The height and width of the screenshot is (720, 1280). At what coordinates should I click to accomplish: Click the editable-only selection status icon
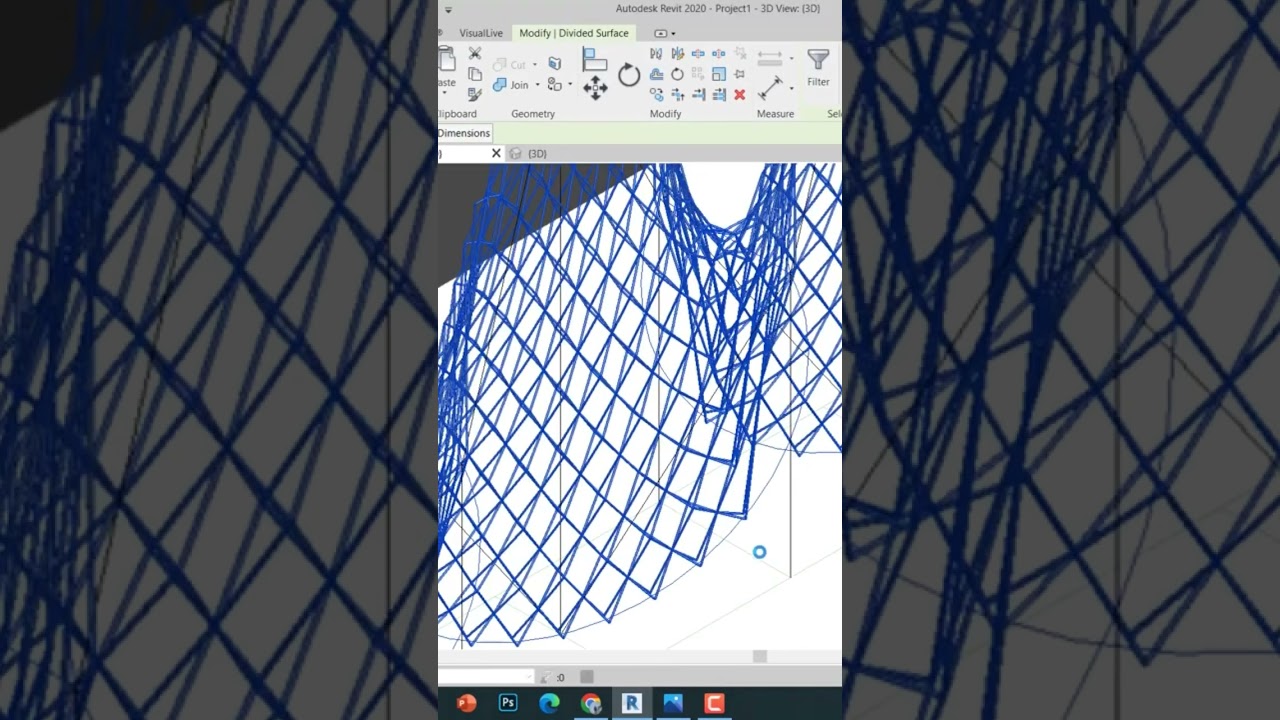coord(546,677)
